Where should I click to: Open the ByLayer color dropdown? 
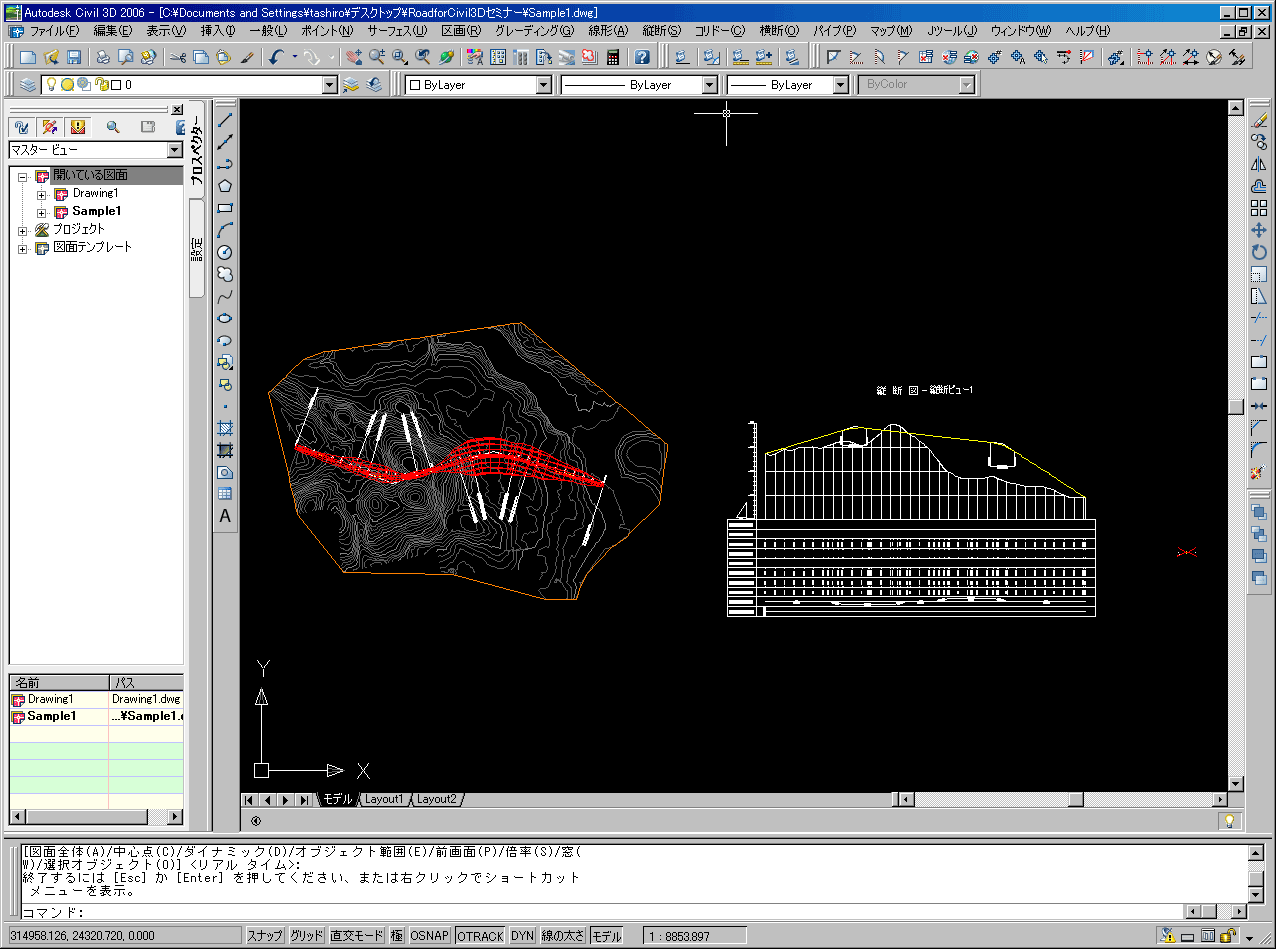point(543,85)
